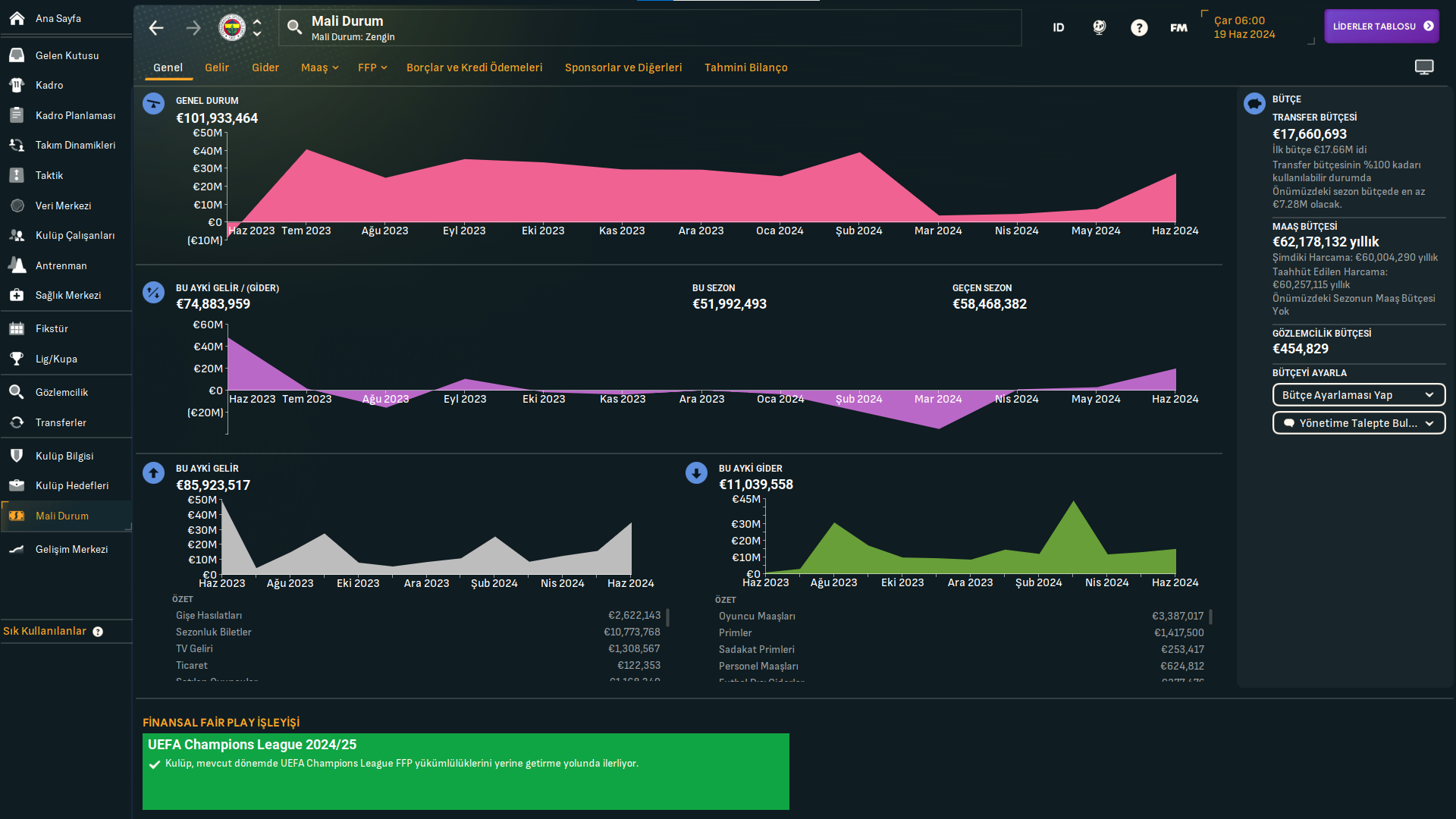Click the FM logo icon
Screen dimensions: 1456x819
point(1178,28)
